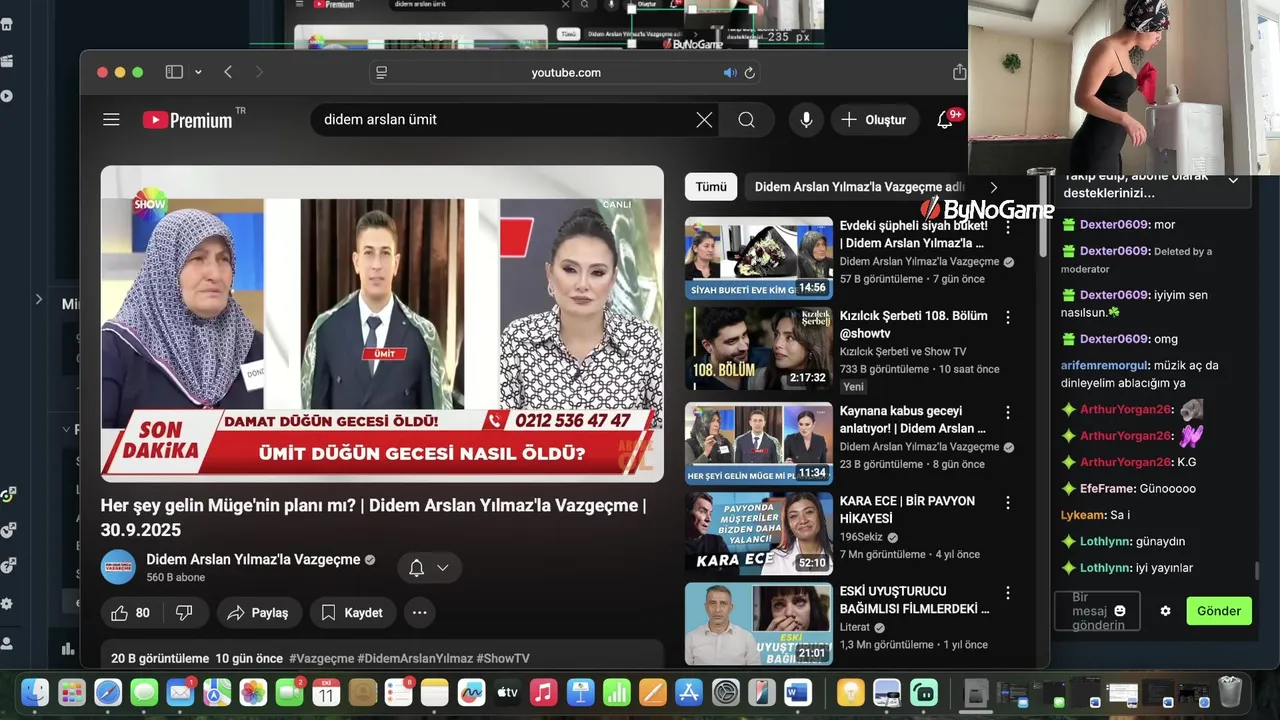Play 'Kızılcık Şerbeti 108. Bölüm' thumbnail
Screen dimensions: 1280x720
pos(758,348)
